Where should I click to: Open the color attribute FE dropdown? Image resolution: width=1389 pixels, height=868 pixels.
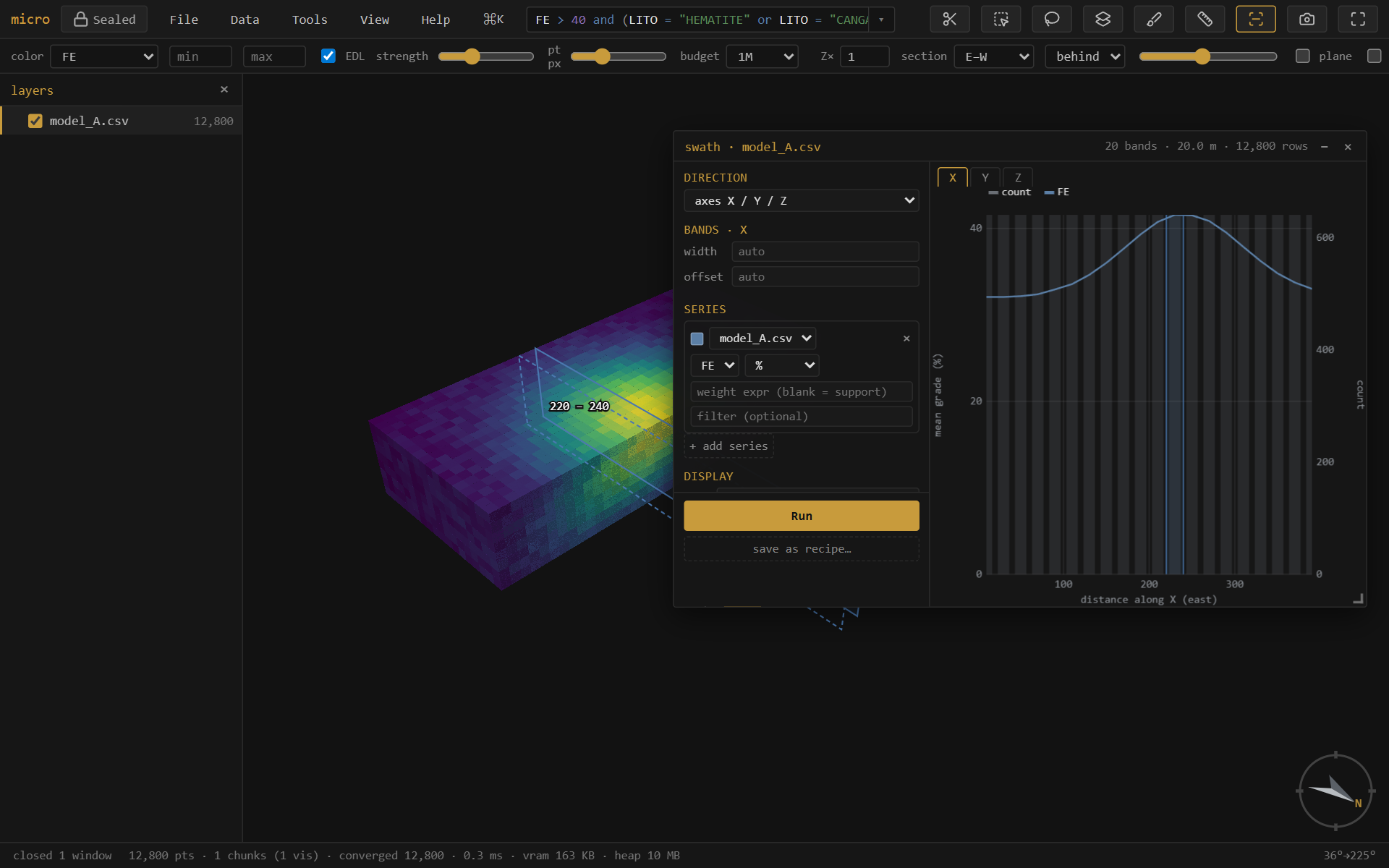[104, 56]
